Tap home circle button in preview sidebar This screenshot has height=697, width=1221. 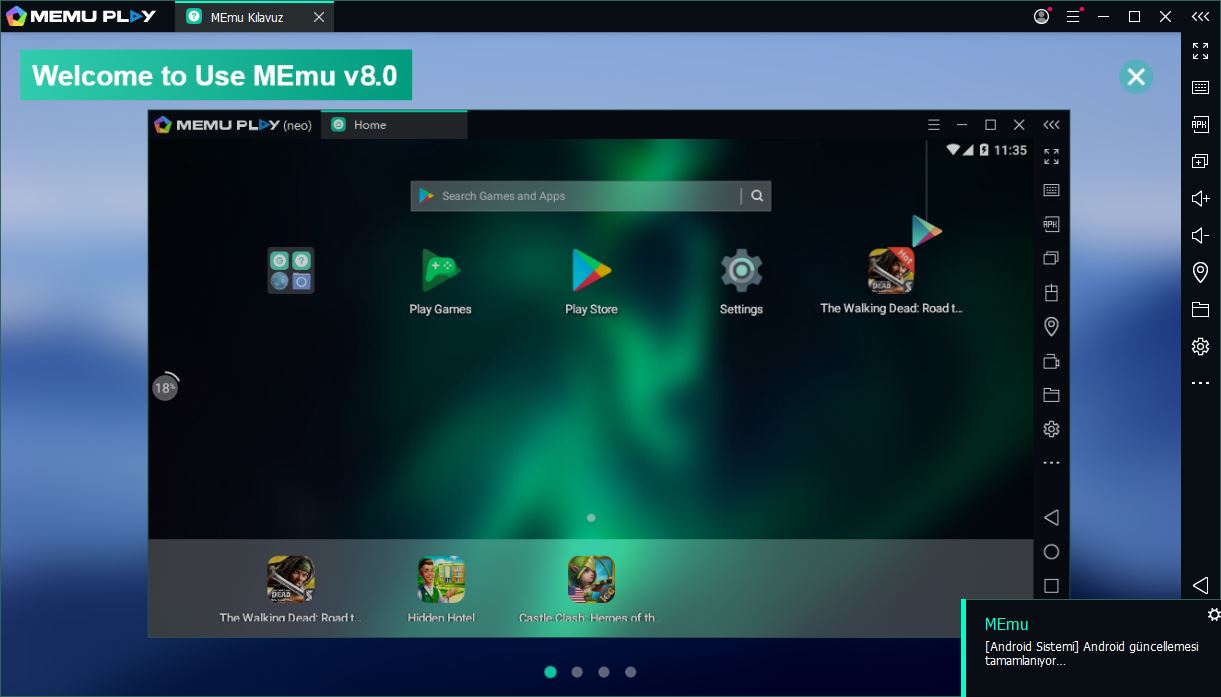pos(1051,552)
